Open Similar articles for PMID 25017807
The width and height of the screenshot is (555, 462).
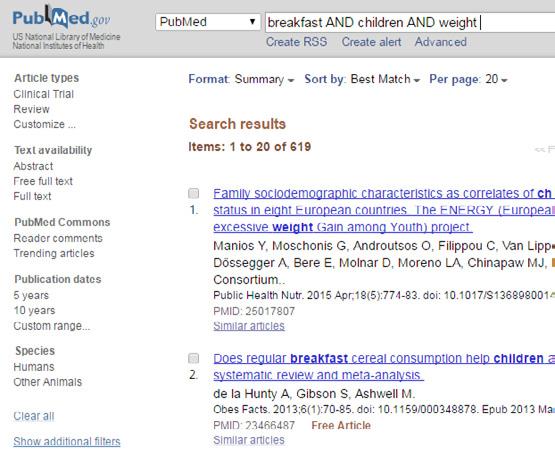[x=249, y=326]
